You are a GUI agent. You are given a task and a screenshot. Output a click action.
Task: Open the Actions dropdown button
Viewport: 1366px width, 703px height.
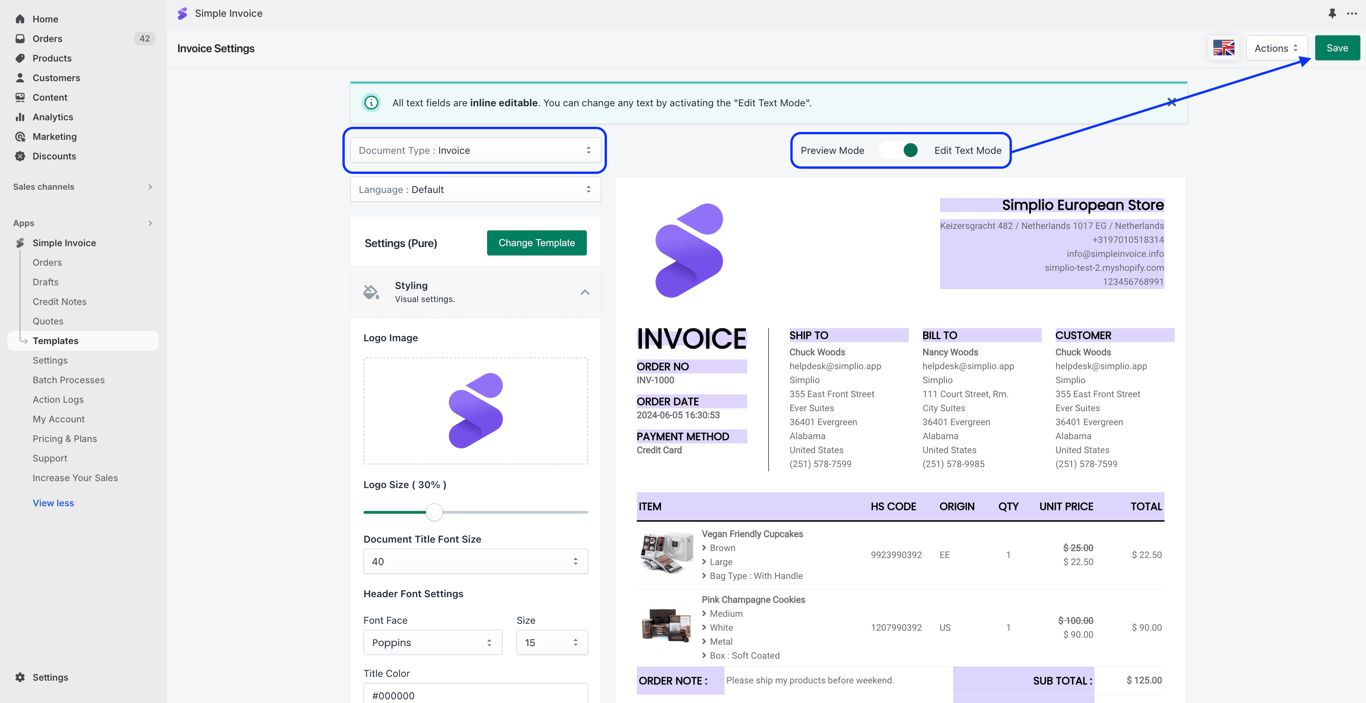pyautogui.click(x=1276, y=48)
